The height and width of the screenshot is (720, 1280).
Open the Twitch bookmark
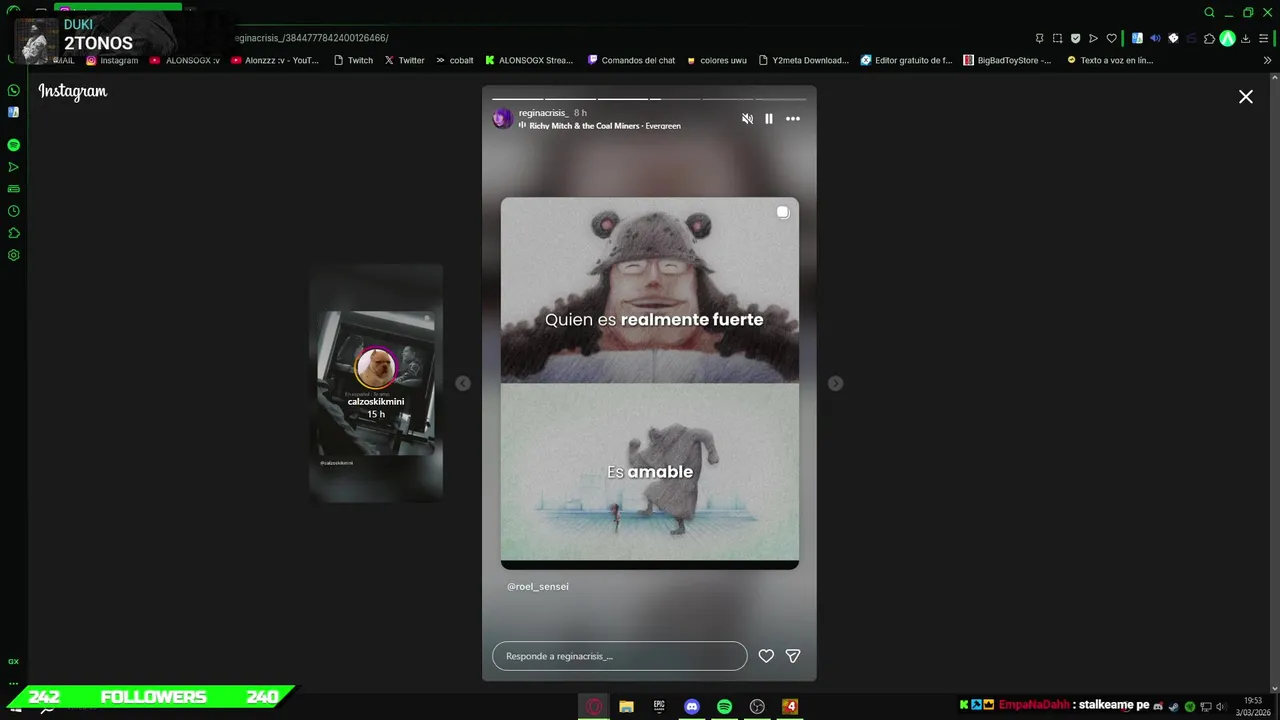[353, 60]
